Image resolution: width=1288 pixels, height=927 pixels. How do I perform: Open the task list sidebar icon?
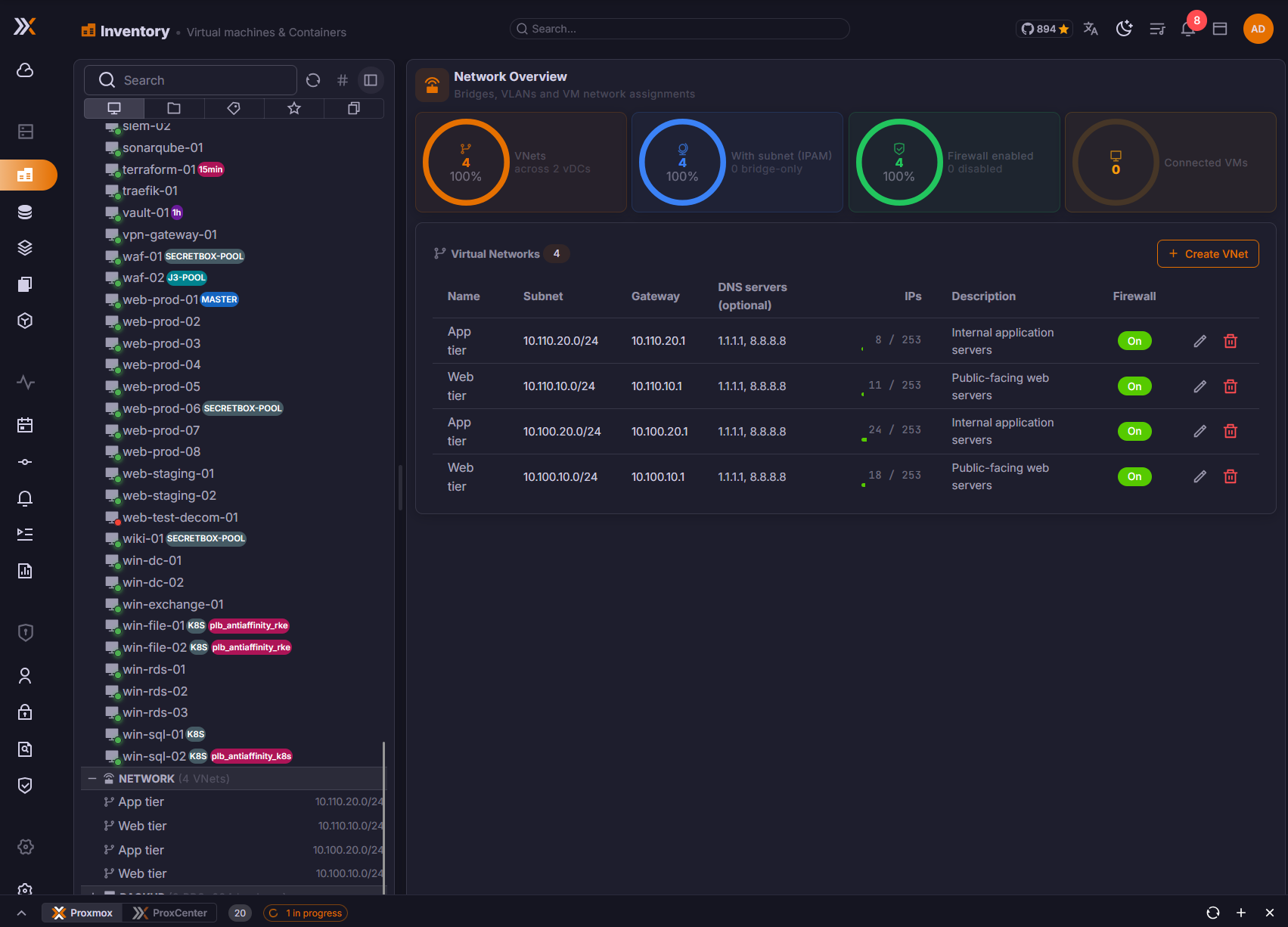tap(25, 535)
